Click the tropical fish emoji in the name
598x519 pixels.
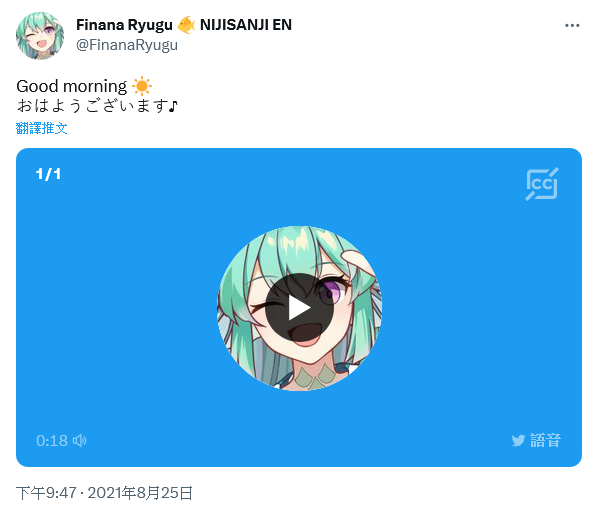click(x=186, y=25)
